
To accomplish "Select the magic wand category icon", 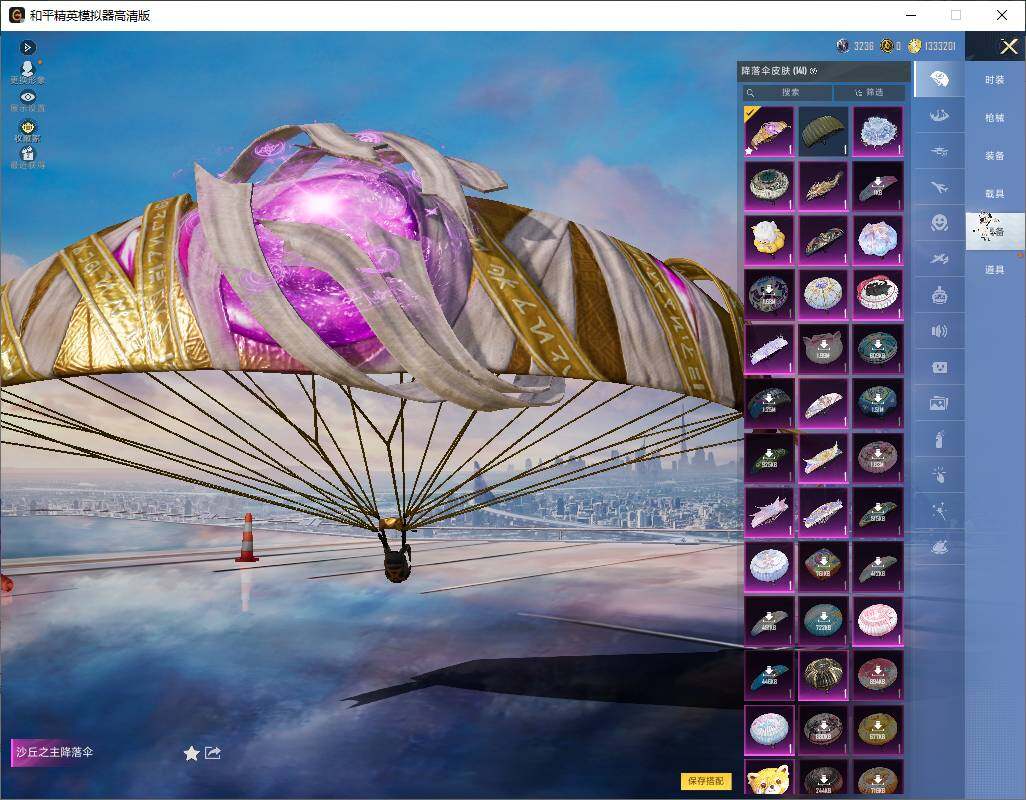I will pyautogui.click(x=939, y=512).
